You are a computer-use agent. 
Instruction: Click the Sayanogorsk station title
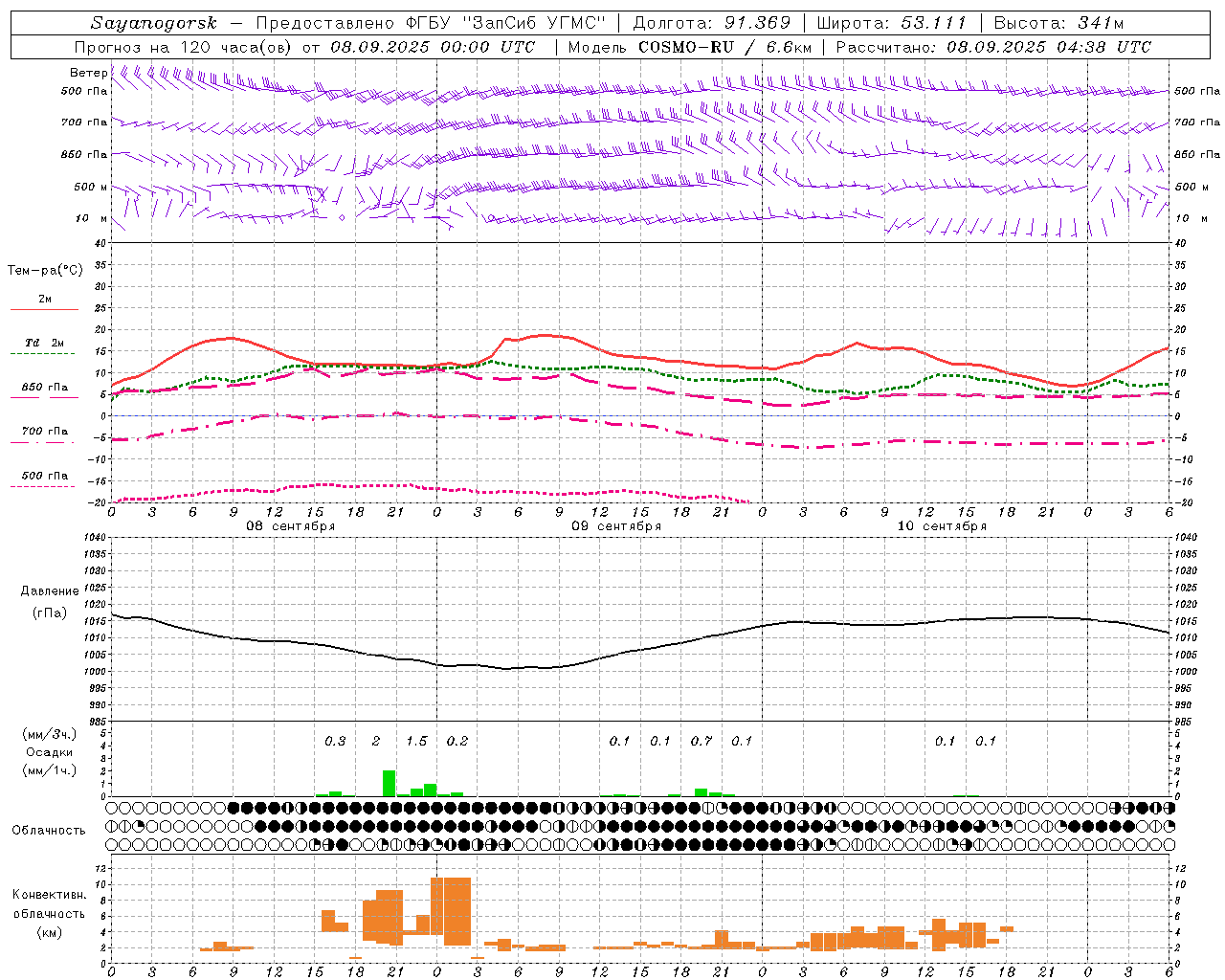coord(154,23)
